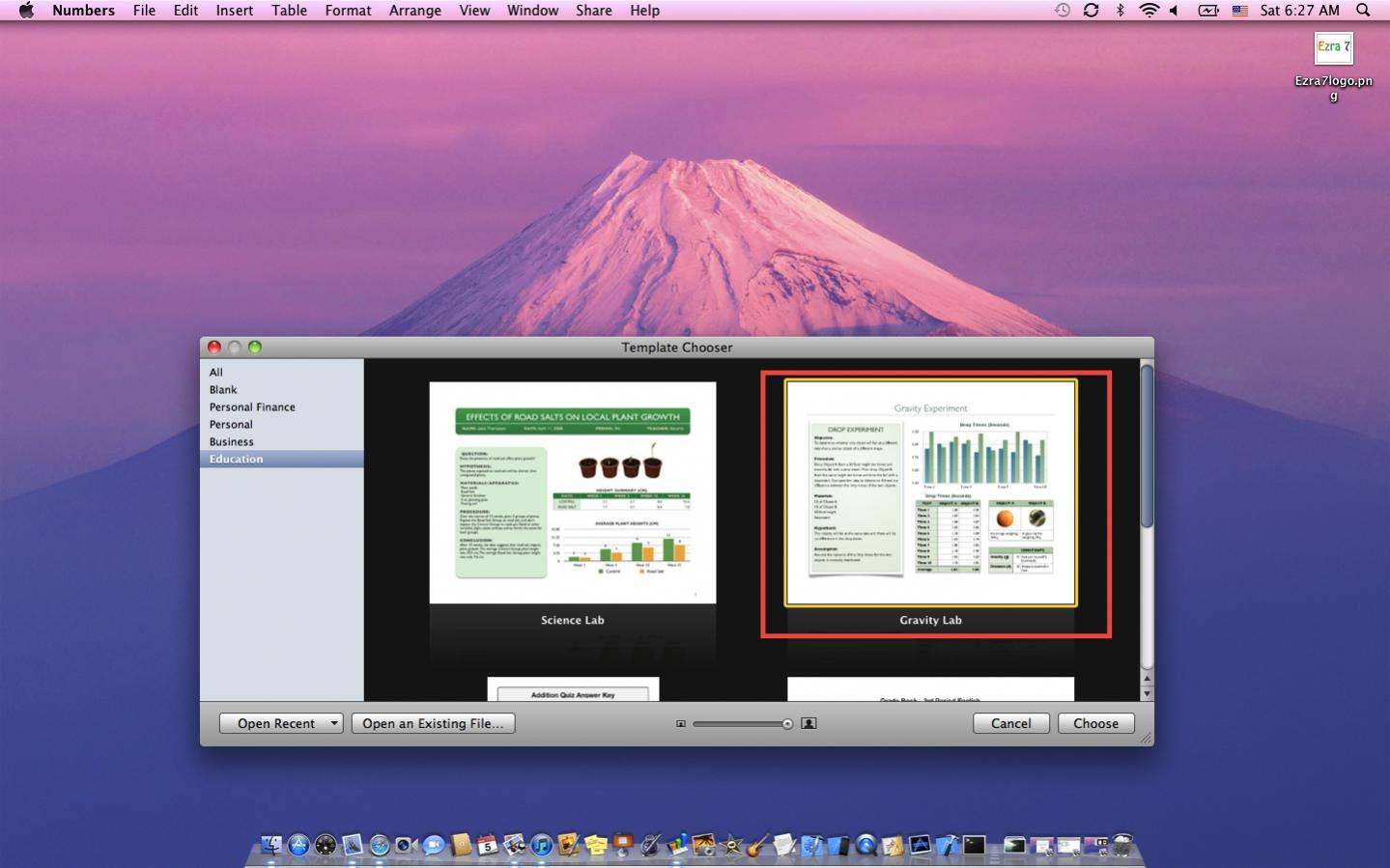Click the volume speaker icon
Image resolution: width=1390 pixels, height=868 pixels.
(x=1175, y=10)
